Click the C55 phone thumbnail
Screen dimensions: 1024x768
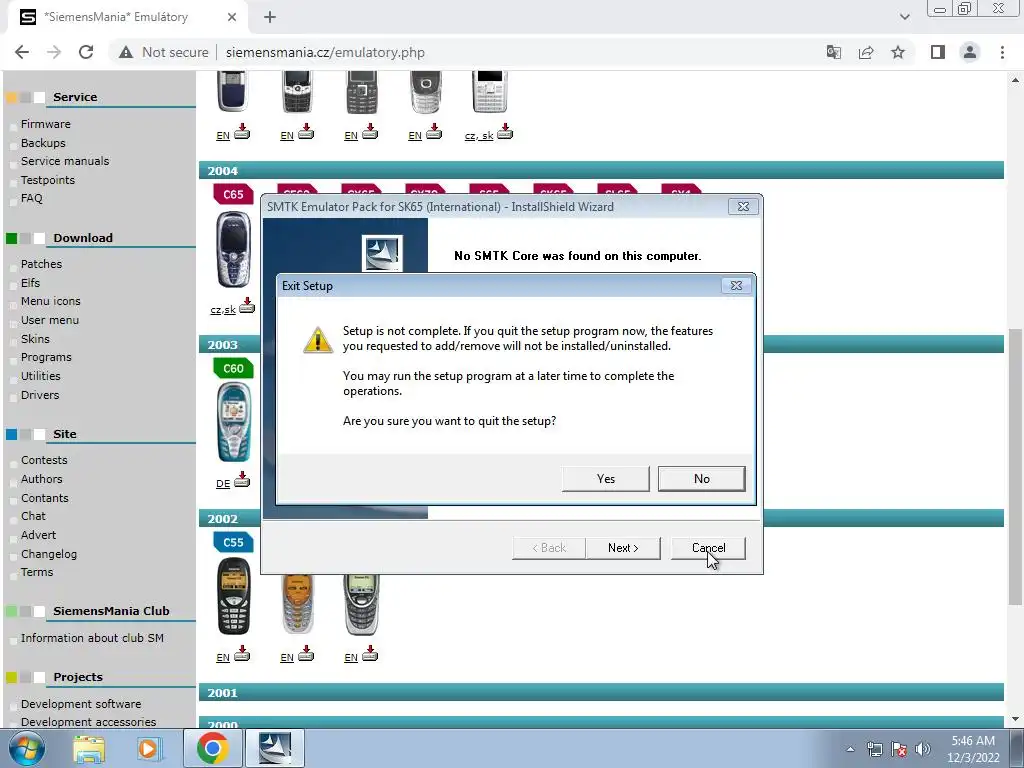tap(233, 596)
